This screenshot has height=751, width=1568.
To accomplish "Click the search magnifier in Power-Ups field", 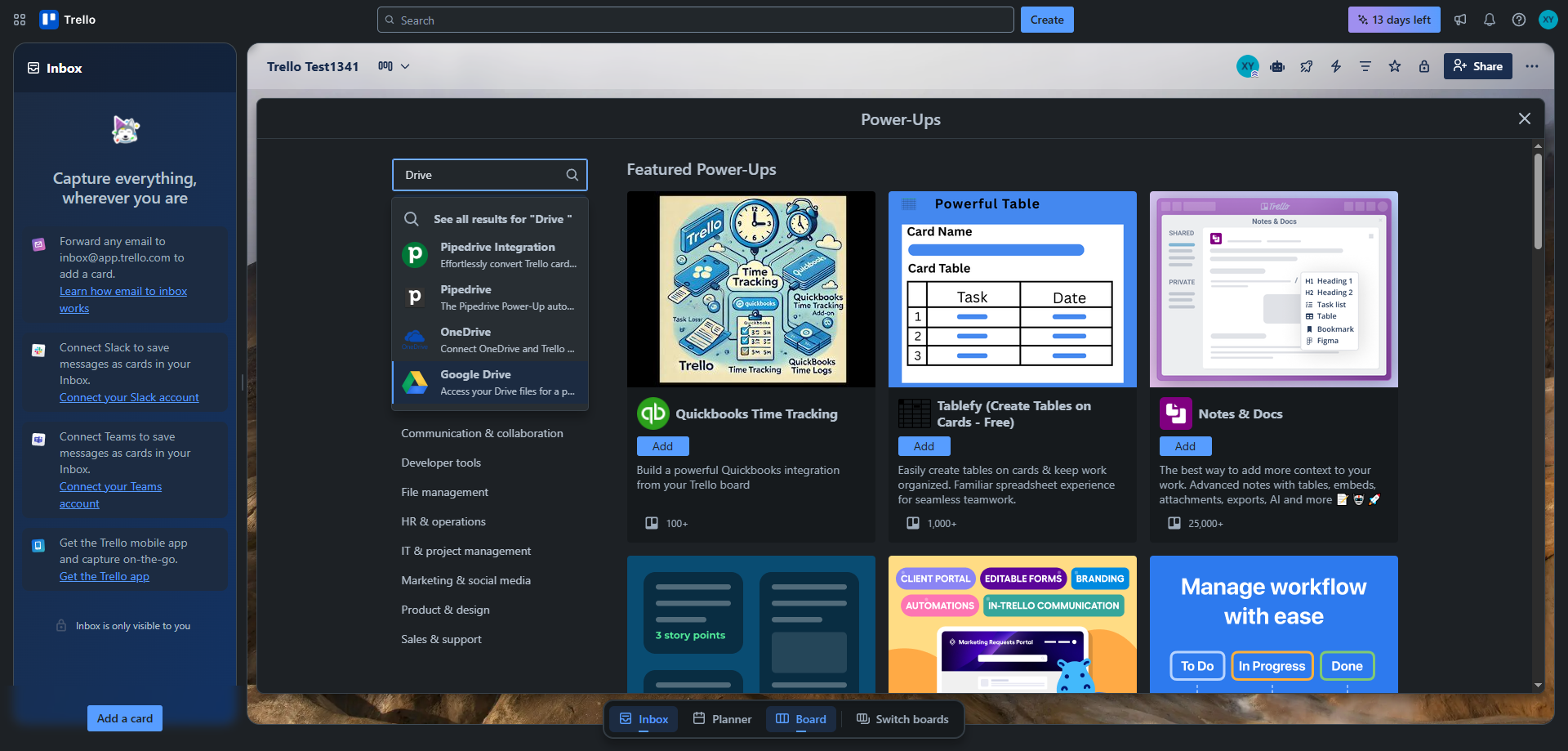I will 572,175.
